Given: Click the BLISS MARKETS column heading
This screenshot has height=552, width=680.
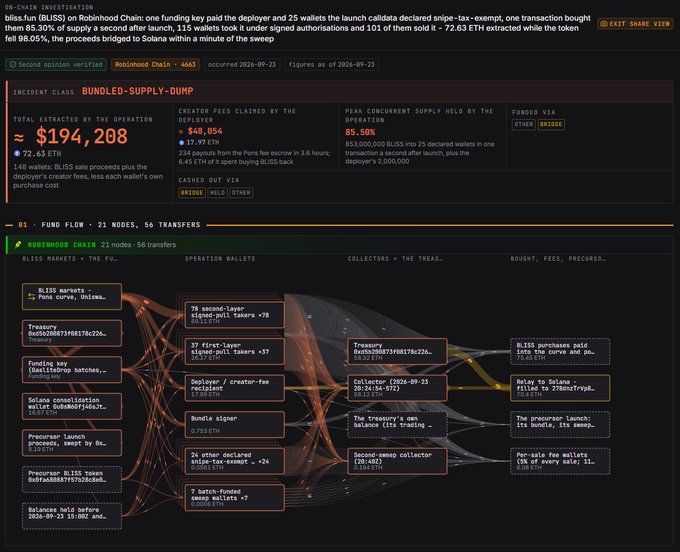Looking at the screenshot, I should [69, 258].
